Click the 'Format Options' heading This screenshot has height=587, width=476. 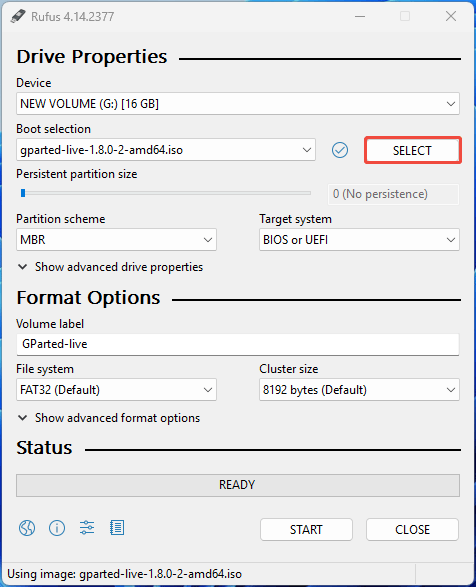point(88,298)
